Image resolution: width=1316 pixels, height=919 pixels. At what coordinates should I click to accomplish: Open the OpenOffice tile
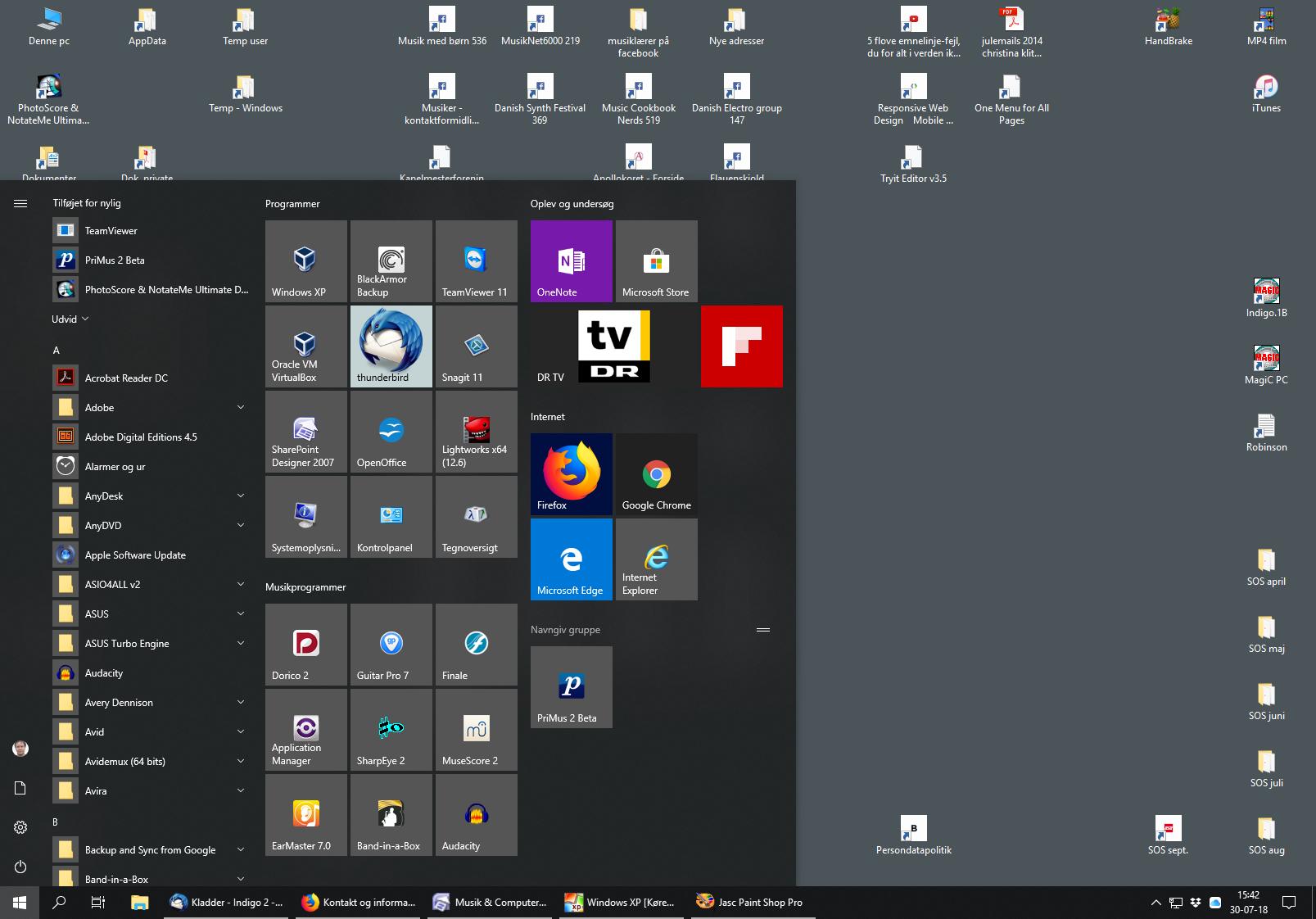pyautogui.click(x=391, y=432)
